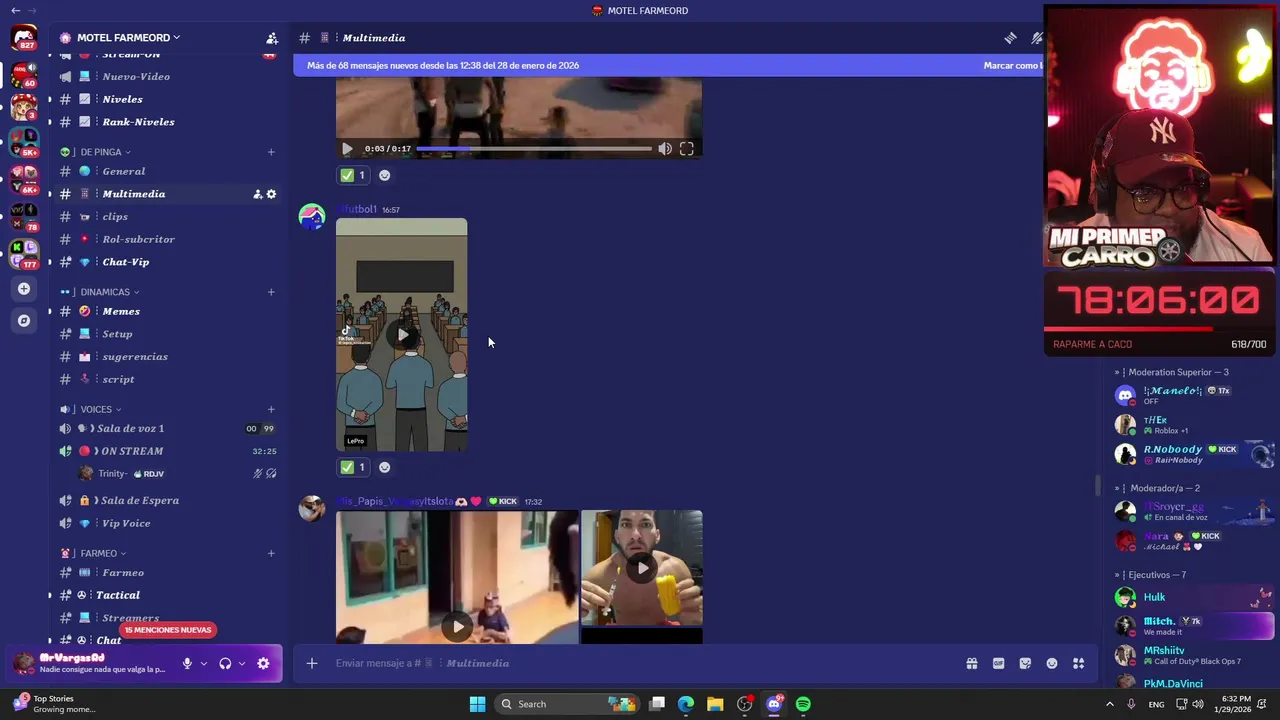
Task: Open the gift icon in message bar
Action: (x=971, y=663)
